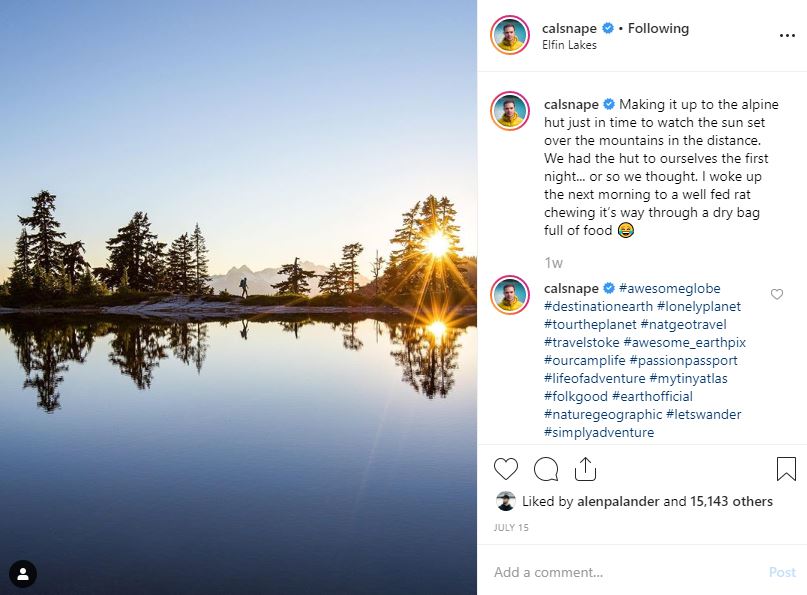Toggle Following status for calsnape
807x595 pixels.
657,28
